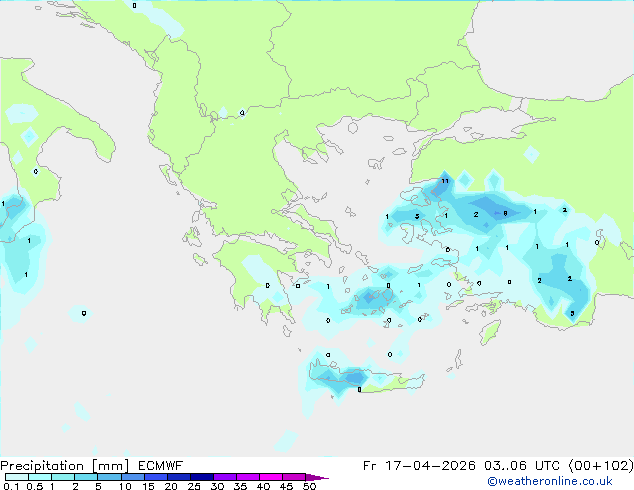634x490 pixels.
Task: Click the '0.5' legend scale label
Action: pos(35,486)
